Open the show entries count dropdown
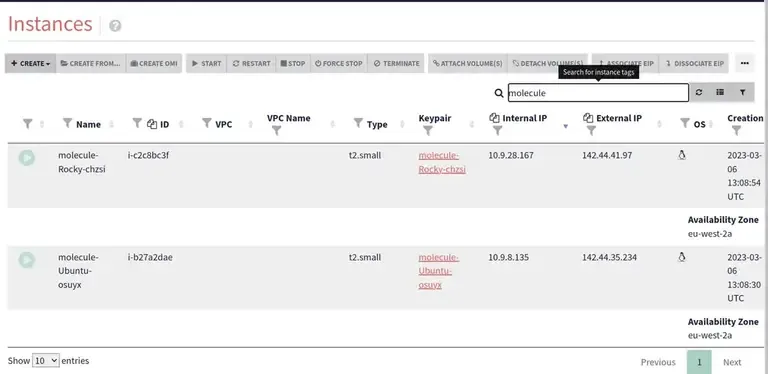 46,361
